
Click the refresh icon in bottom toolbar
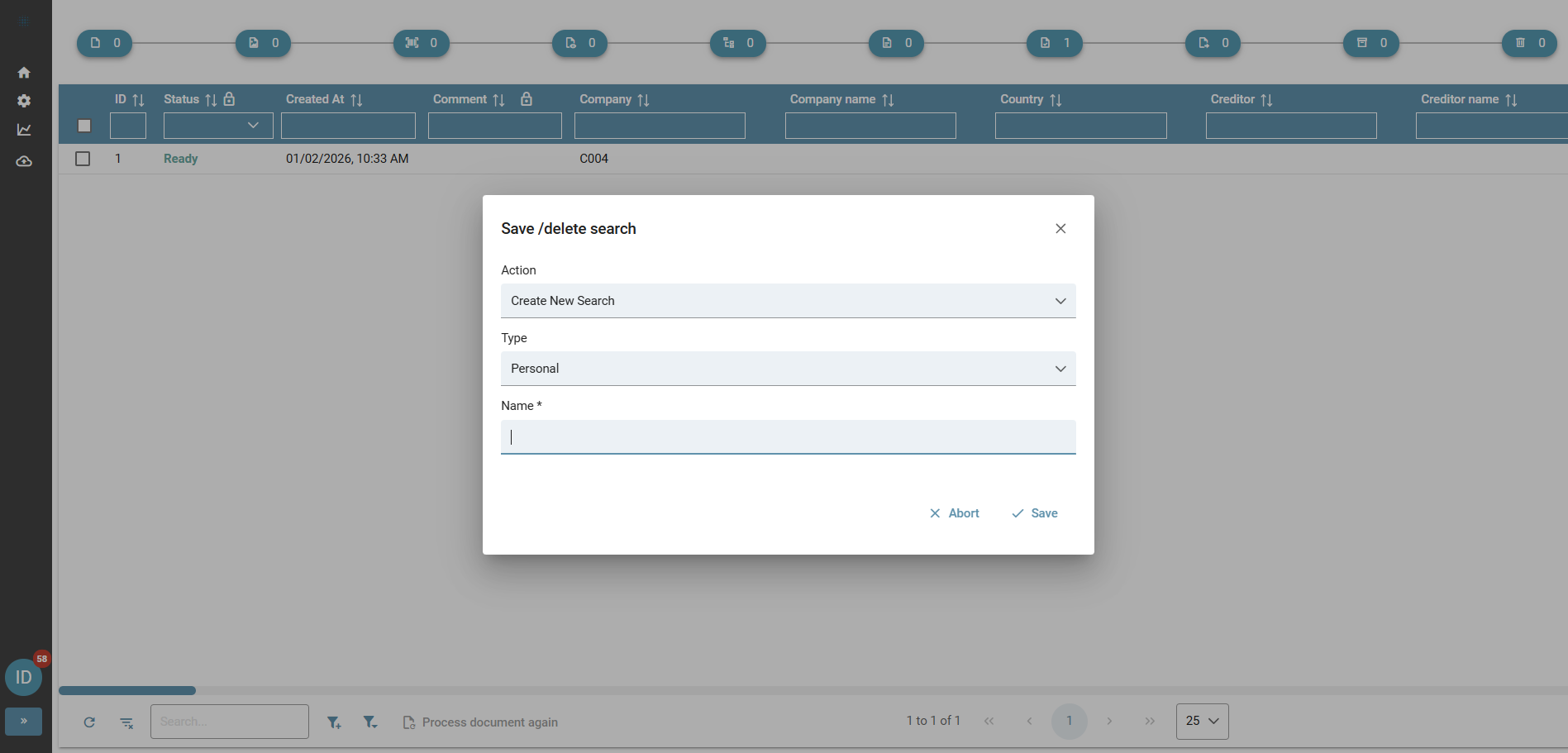pyautogui.click(x=89, y=722)
